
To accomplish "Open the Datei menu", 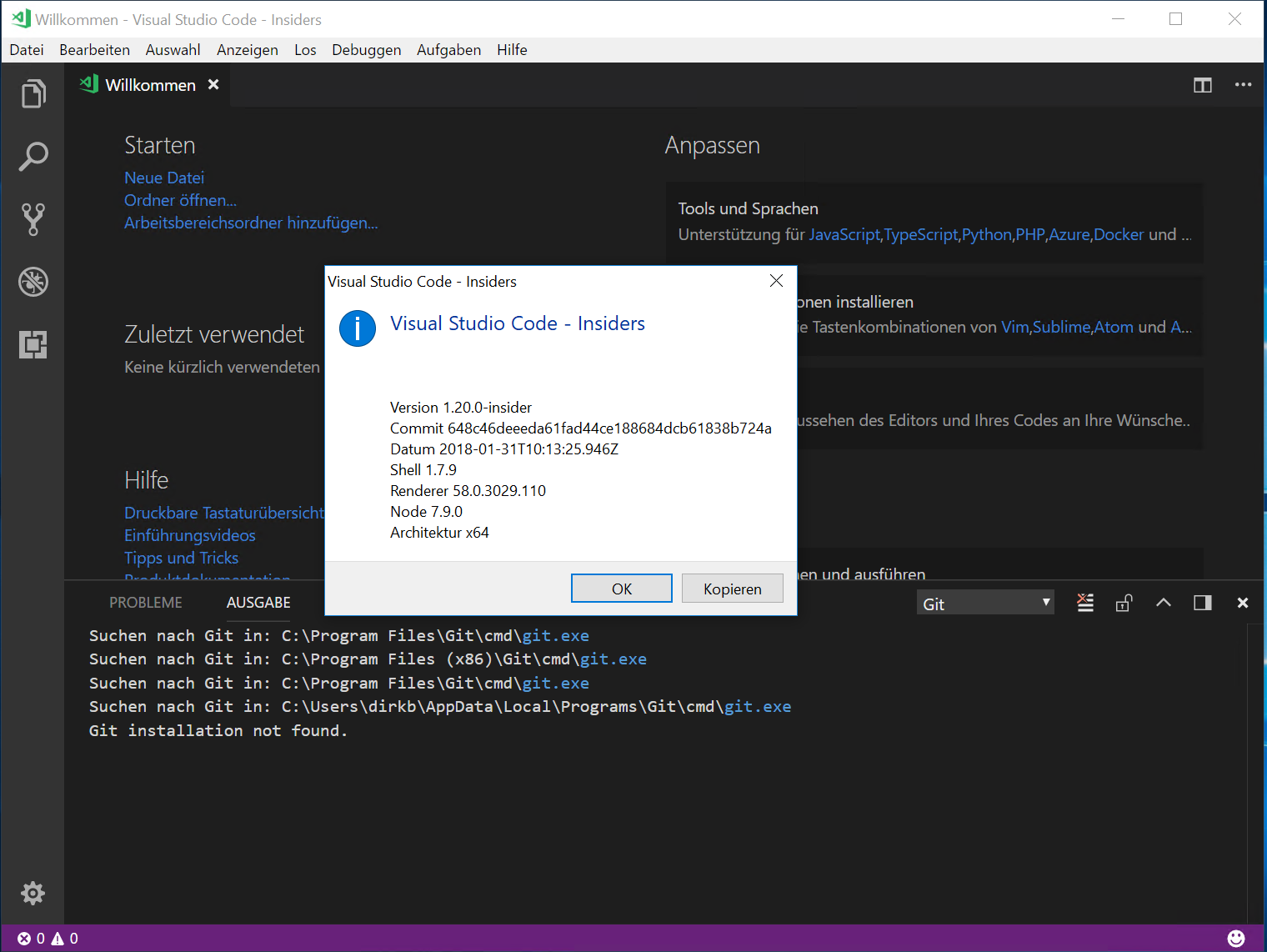I will 26,49.
